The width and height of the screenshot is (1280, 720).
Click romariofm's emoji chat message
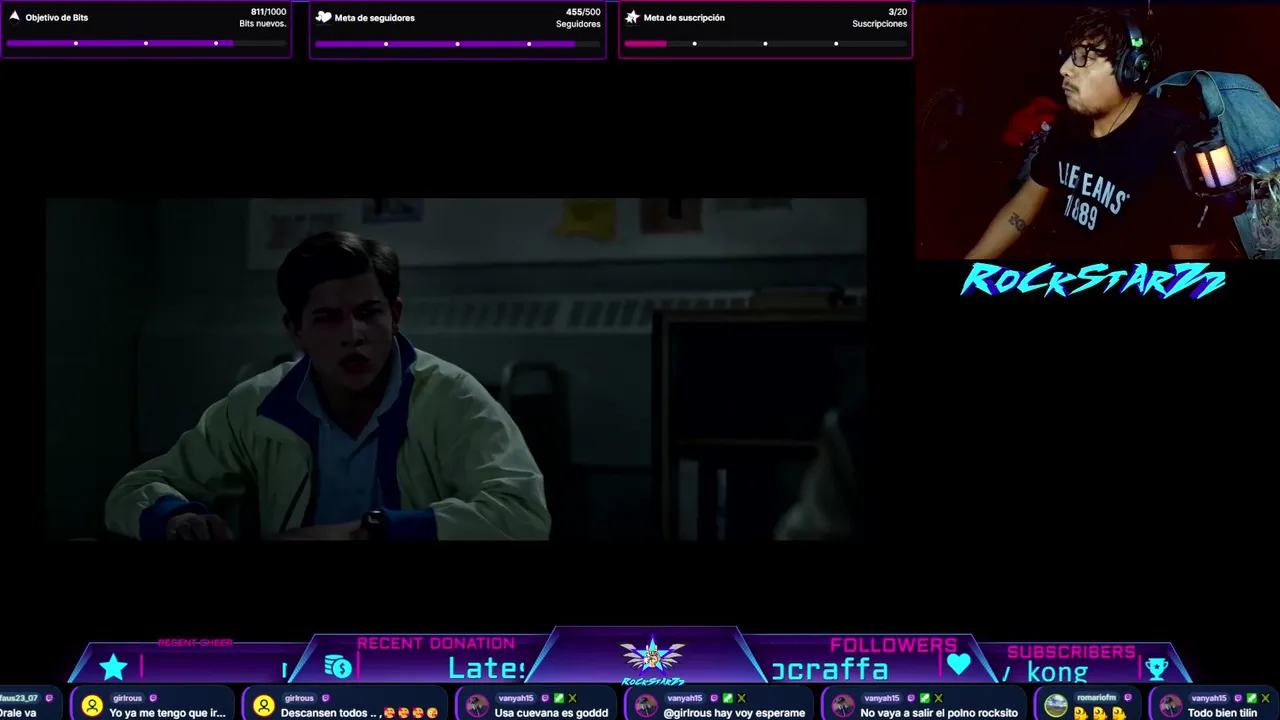pos(1101,713)
